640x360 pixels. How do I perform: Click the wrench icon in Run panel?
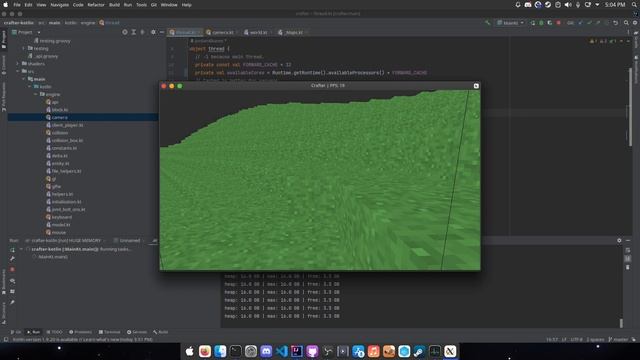[12, 259]
